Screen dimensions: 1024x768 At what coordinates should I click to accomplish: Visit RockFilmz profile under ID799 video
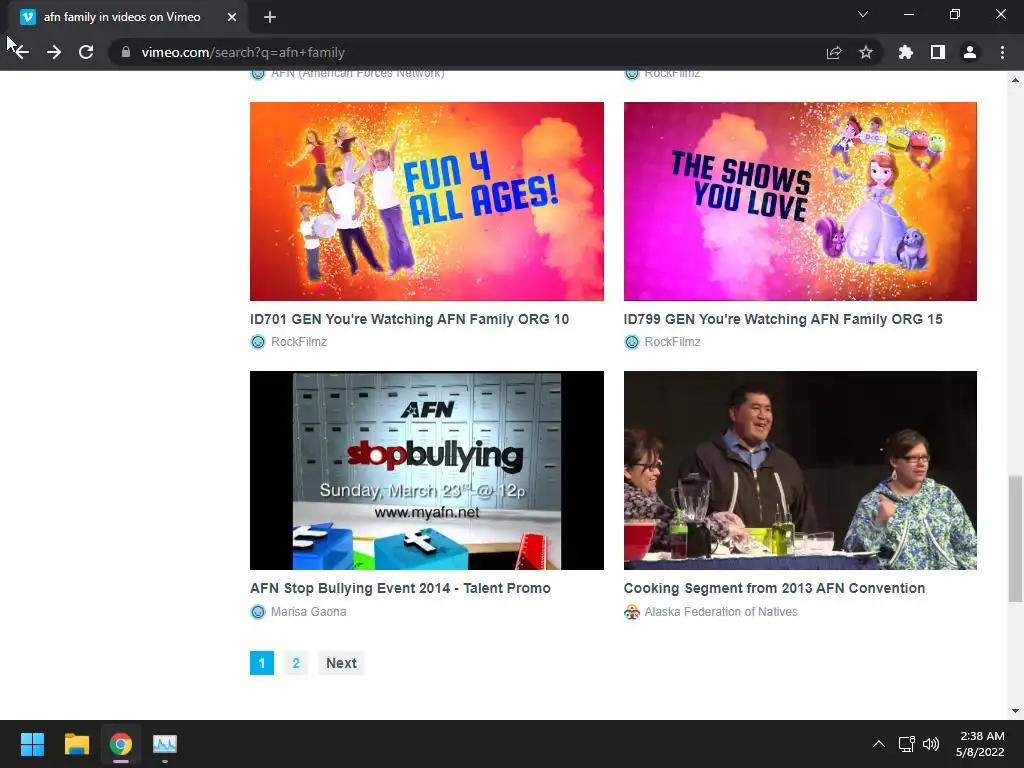click(673, 342)
